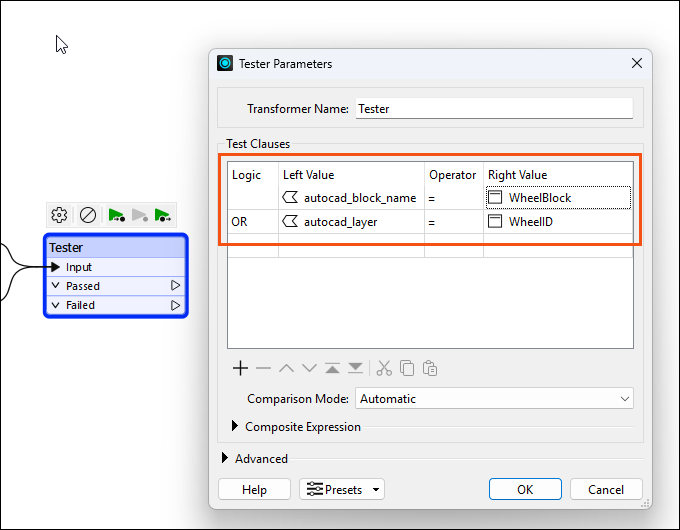
Task: Click the move clause to top icon
Action: click(x=332, y=368)
